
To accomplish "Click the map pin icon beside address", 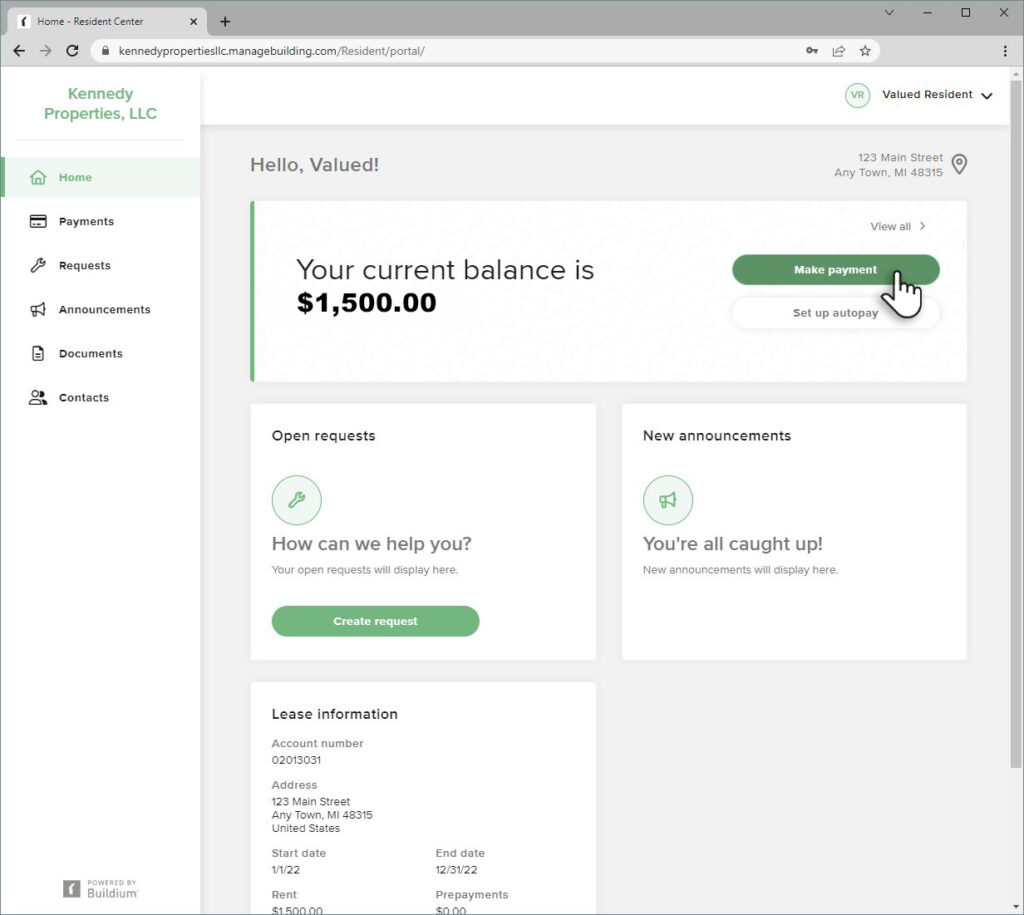I will pyautogui.click(x=959, y=165).
